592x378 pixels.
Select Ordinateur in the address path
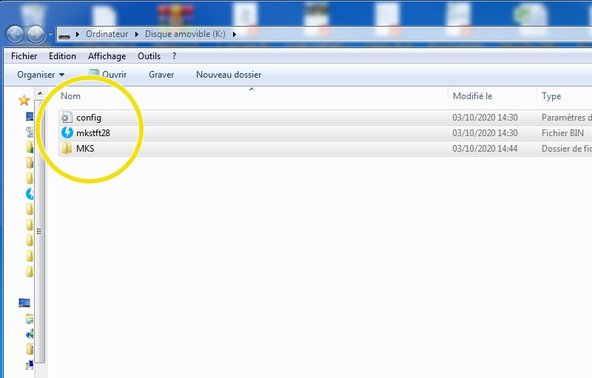click(x=107, y=34)
